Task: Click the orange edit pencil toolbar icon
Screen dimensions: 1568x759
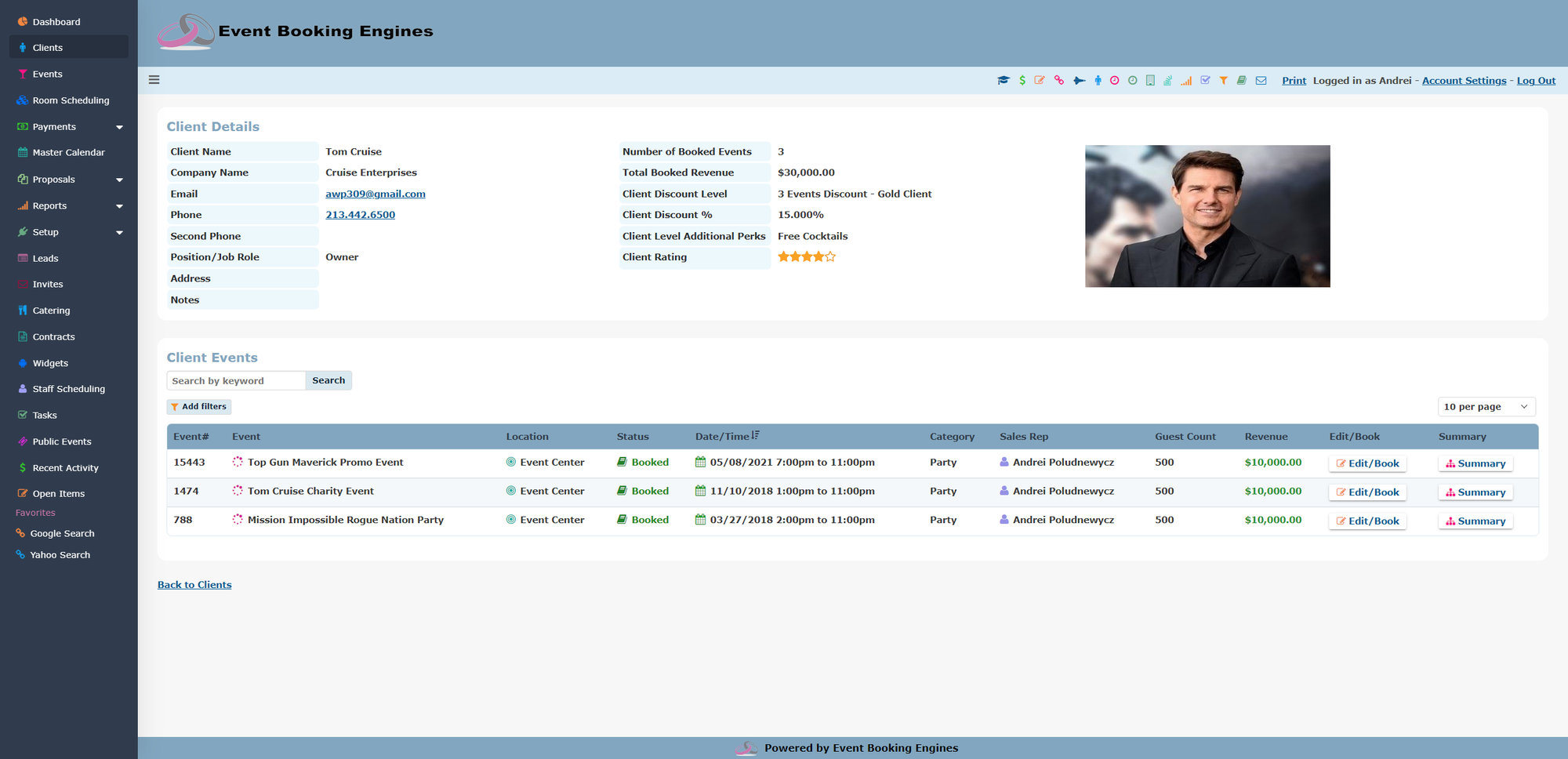Action: (x=1040, y=81)
